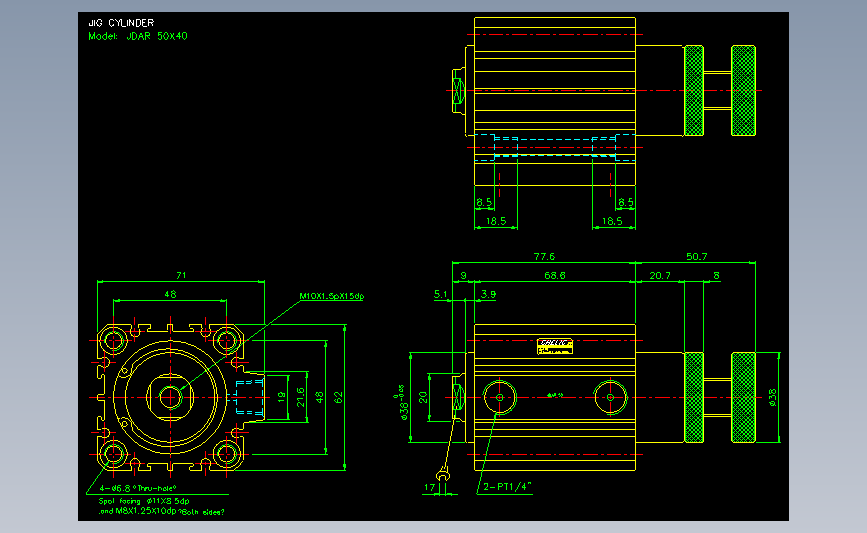Image resolution: width=867 pixels, height=533 pixels.
Task: Click the JIG CYLINDER title text
Action: [121, 23]
